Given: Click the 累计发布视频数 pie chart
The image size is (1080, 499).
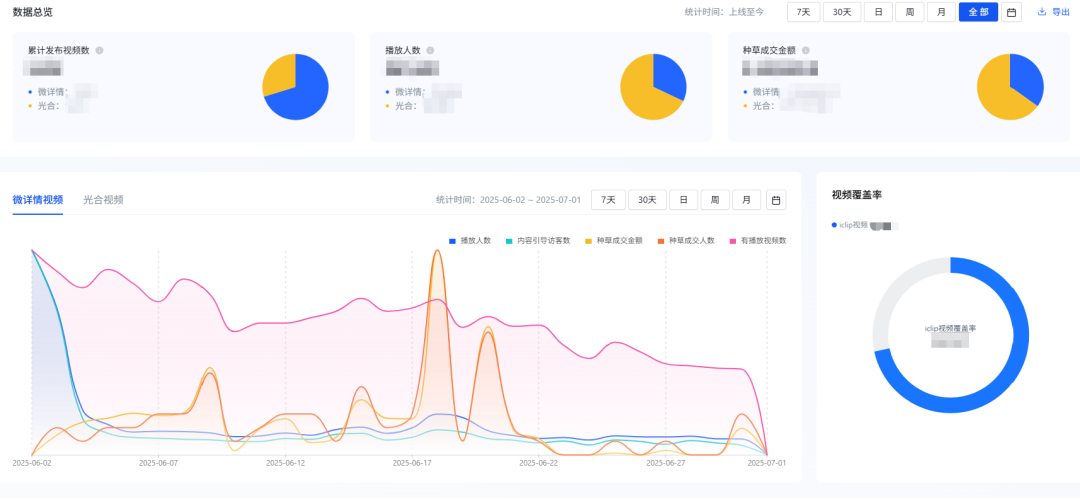Looking at the screenshot, I should (295, 87).
